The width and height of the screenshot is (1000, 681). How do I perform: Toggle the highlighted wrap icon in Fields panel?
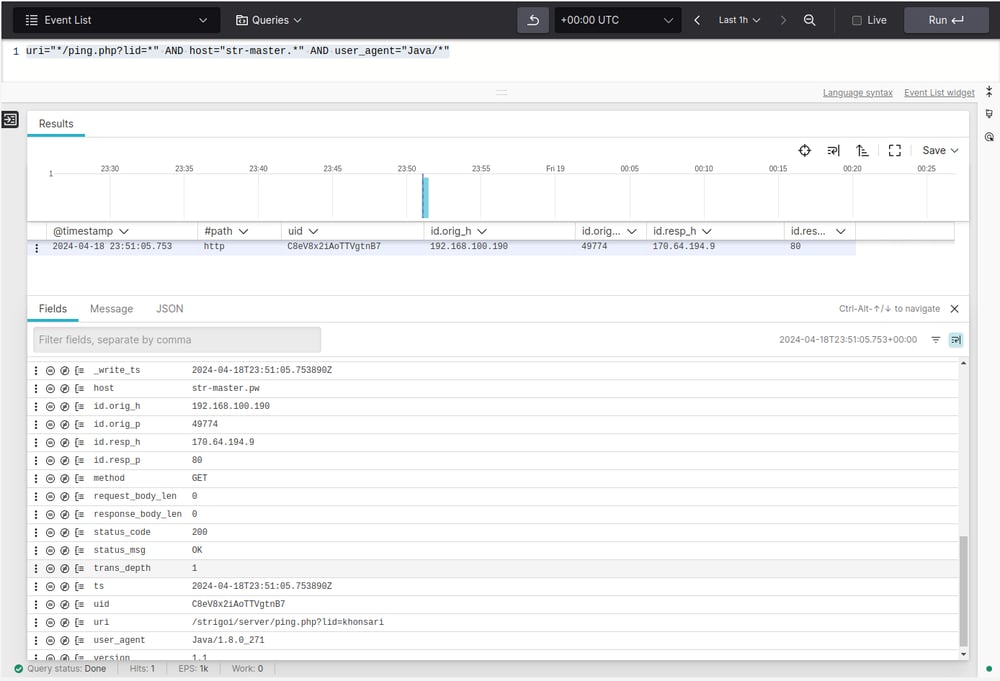(x=956, y=340)
